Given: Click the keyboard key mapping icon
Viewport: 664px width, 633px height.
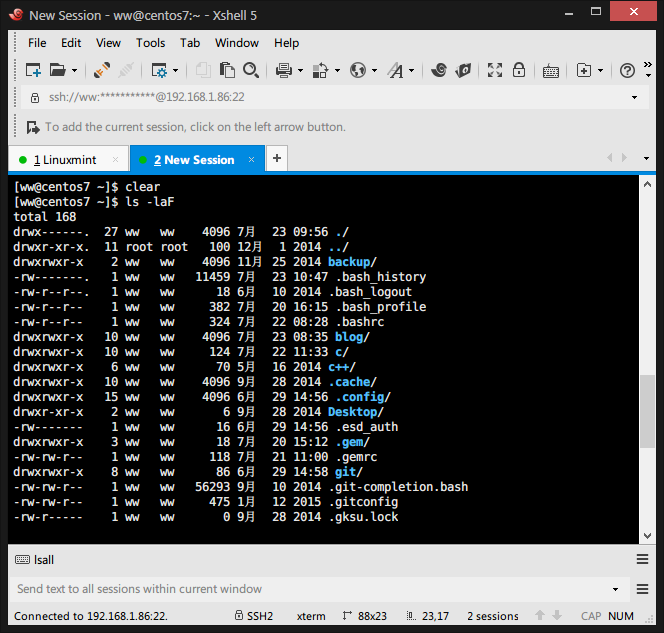Looking at the screenshot, I should point(551,71).
